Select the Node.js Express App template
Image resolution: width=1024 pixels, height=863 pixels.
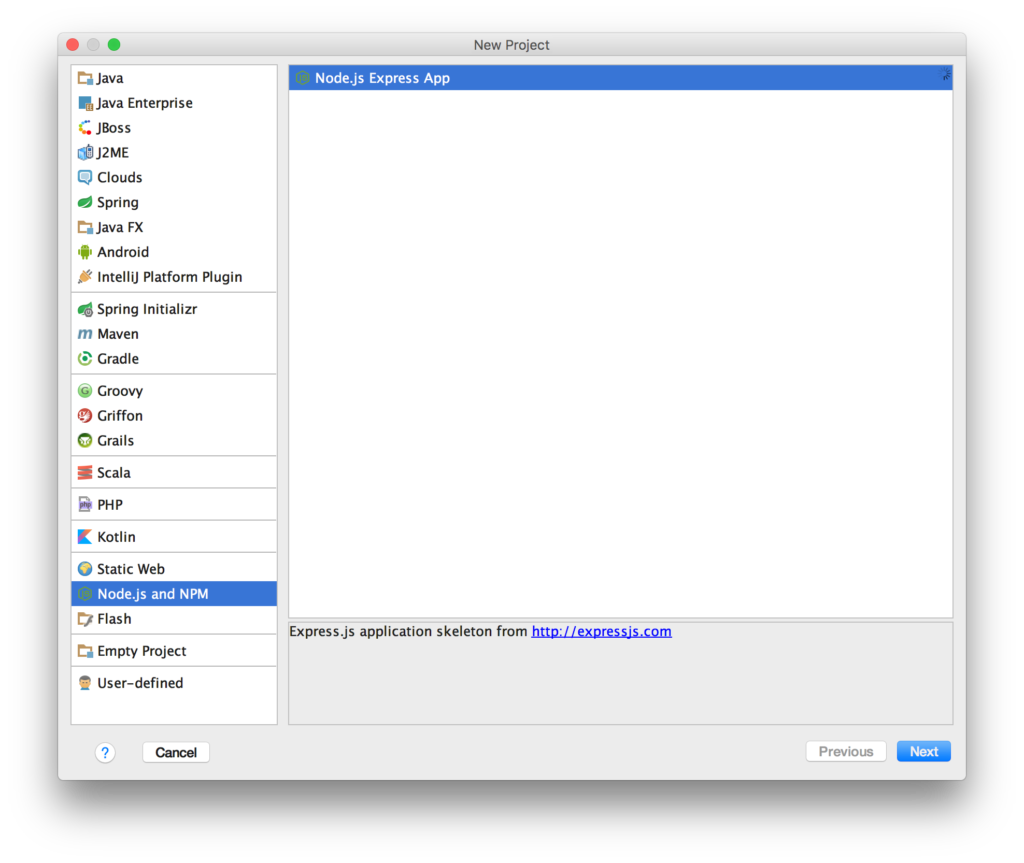click(620, 78)
